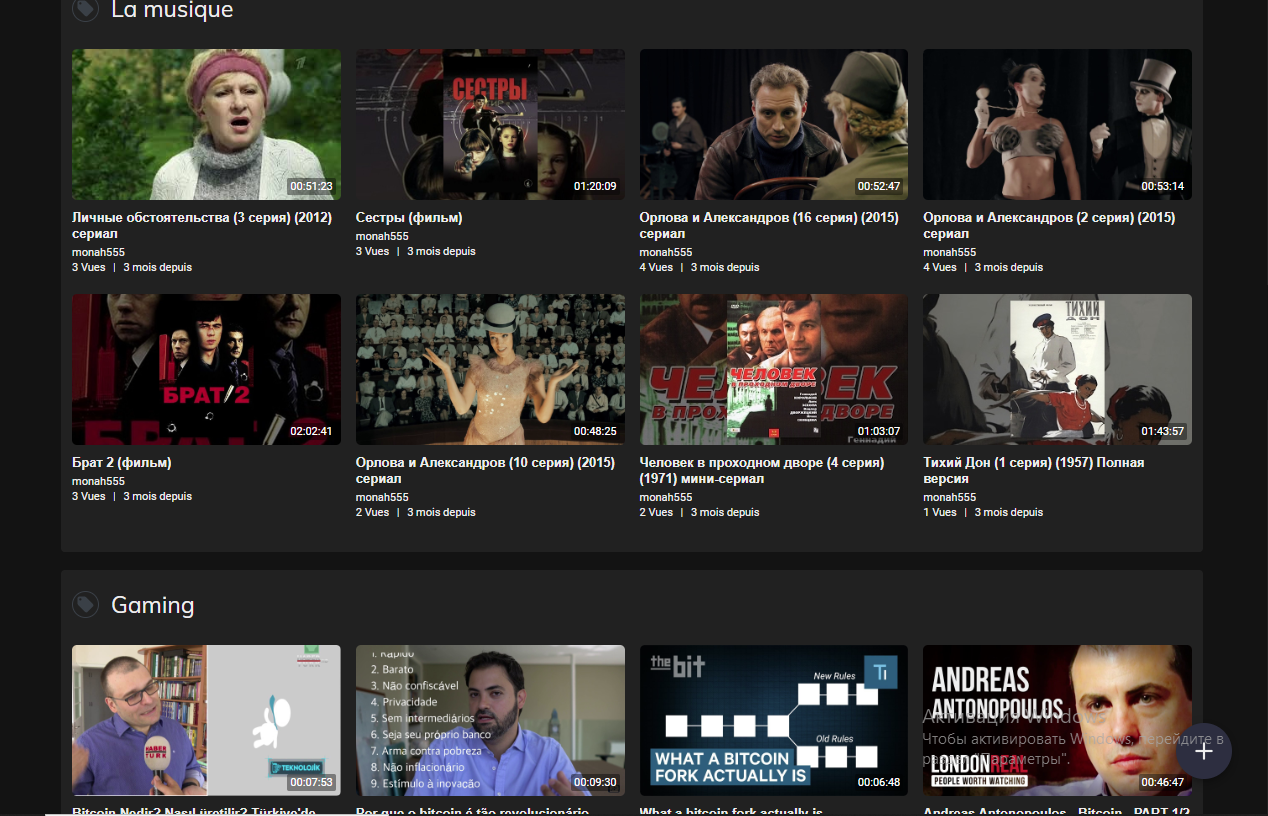Open the La musique category heading

(172, 10)
